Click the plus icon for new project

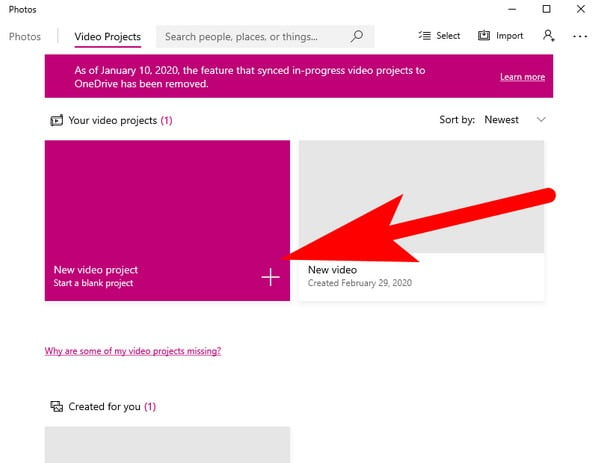[270, 277]
